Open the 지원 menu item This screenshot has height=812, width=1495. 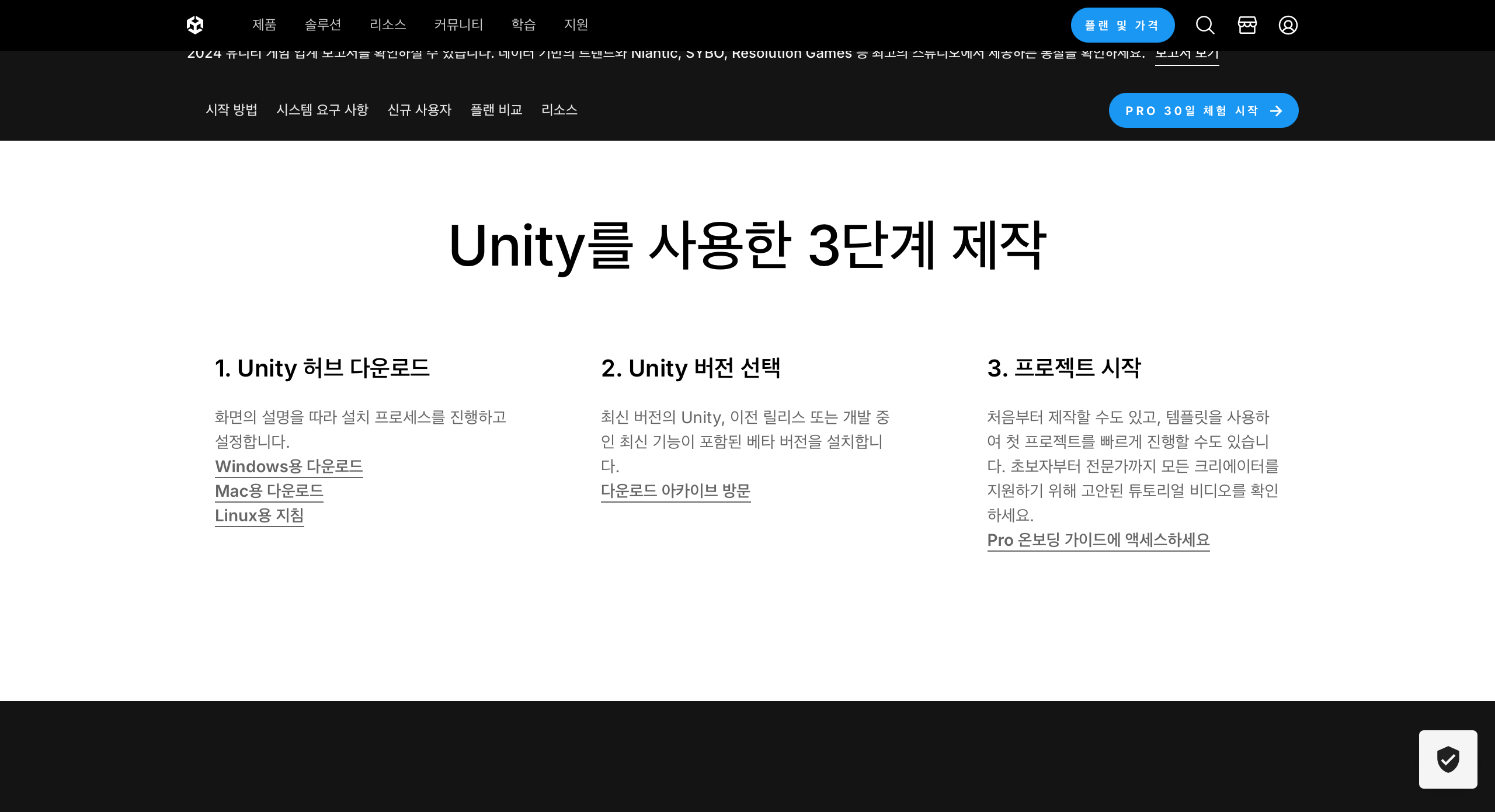tap(576, 25)
